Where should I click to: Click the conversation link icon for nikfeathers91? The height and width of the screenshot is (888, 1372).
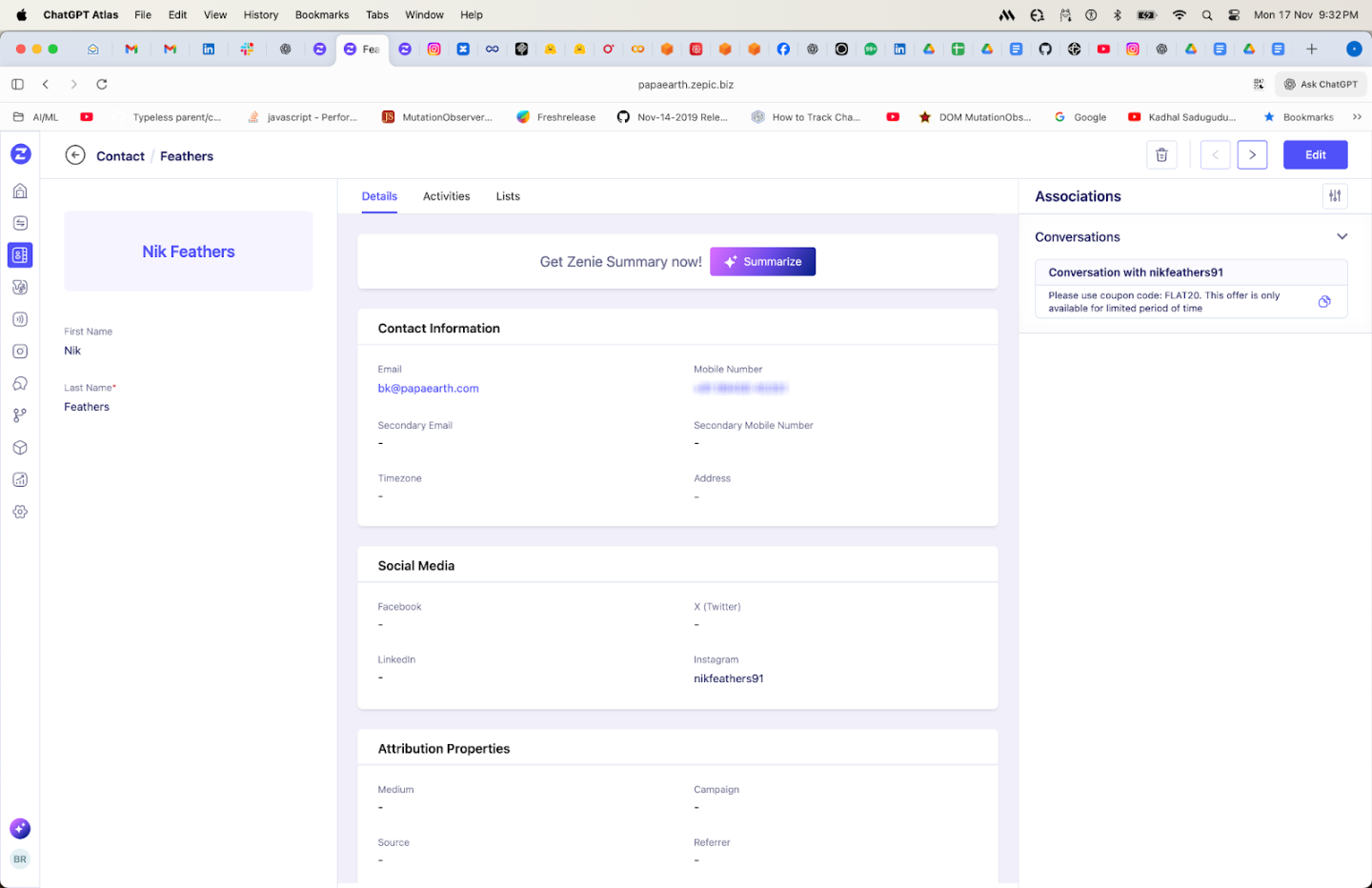pyautogui.click(x=1324, y=302)
